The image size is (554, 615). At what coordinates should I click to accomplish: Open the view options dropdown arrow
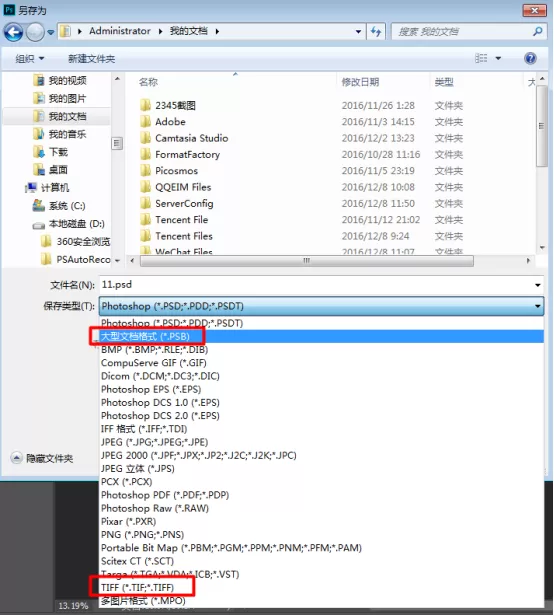[498, 58]
